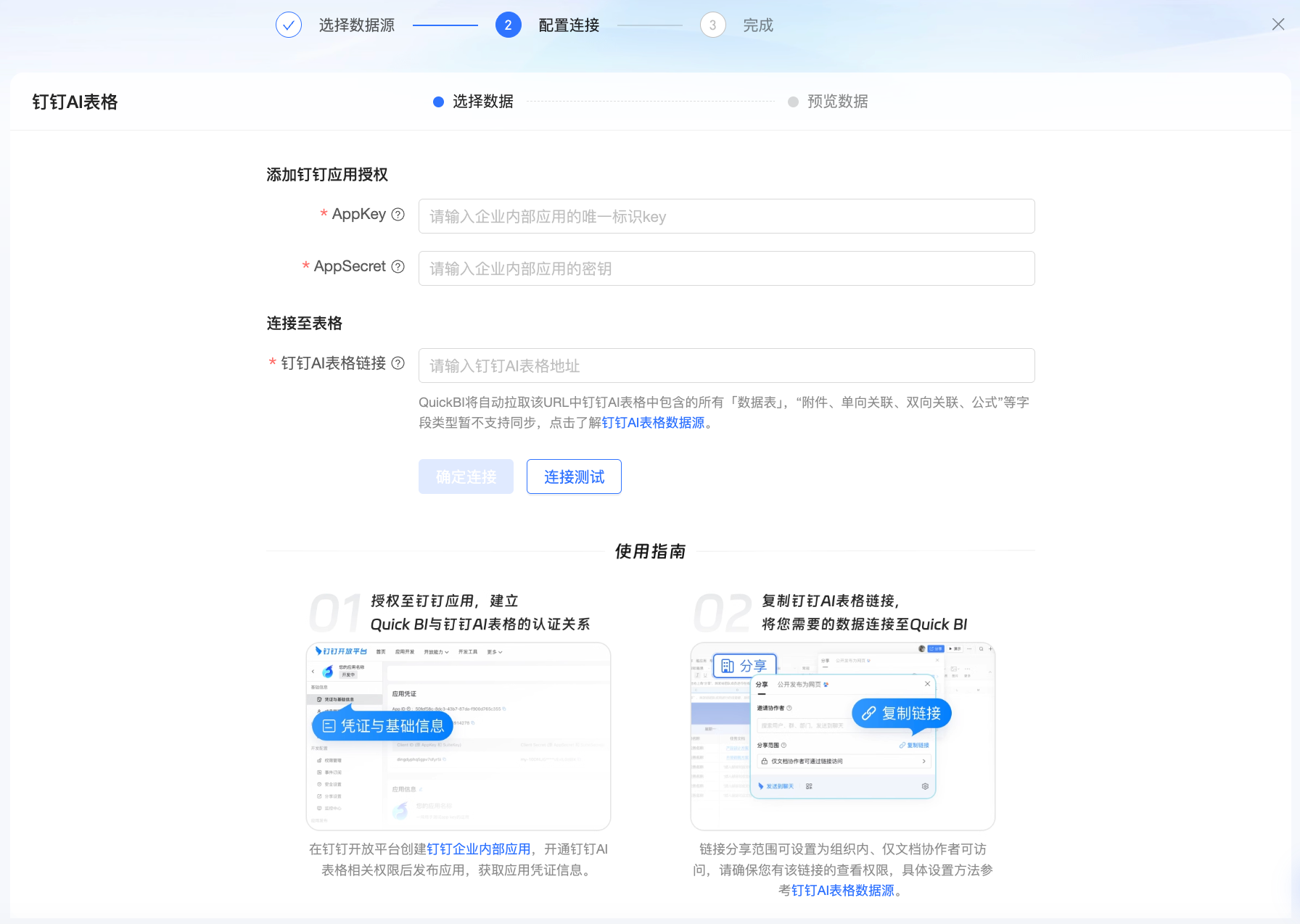Switch to the 预览数据 sub-step

point(837,102)
